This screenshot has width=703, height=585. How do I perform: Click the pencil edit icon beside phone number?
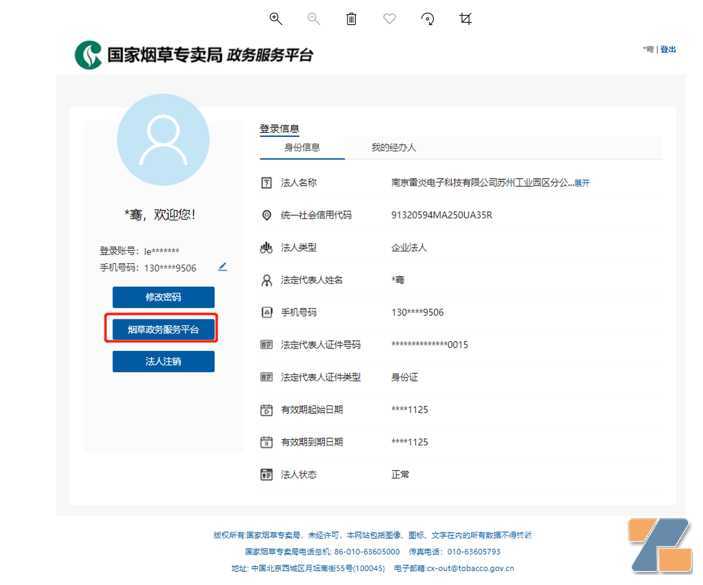pyautogui.click(x=222, y=267)
